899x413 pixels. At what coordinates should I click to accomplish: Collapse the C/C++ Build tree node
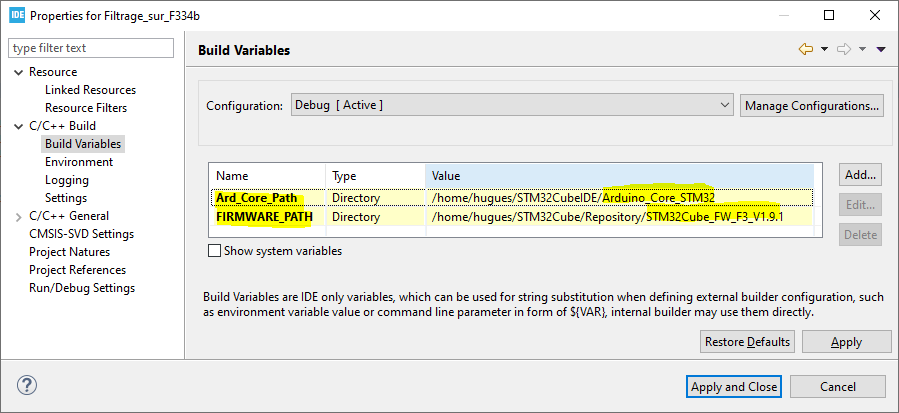(x=19, y=126)
